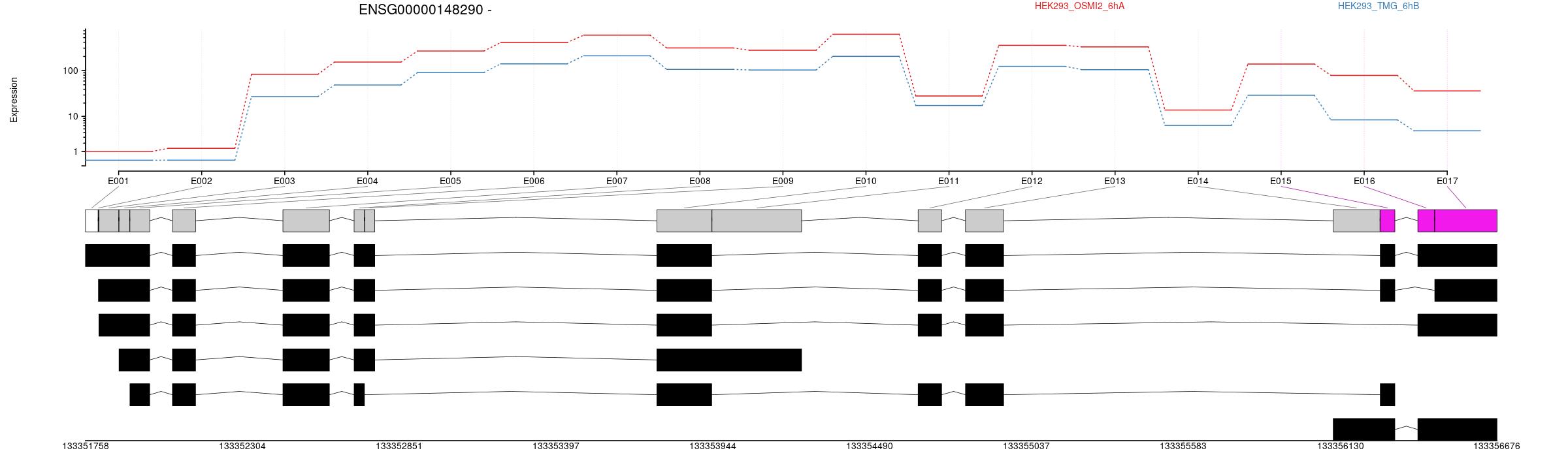Click genomic coordinate 133352304
This screenshot has height=457, width=1568.
[242, 447]
